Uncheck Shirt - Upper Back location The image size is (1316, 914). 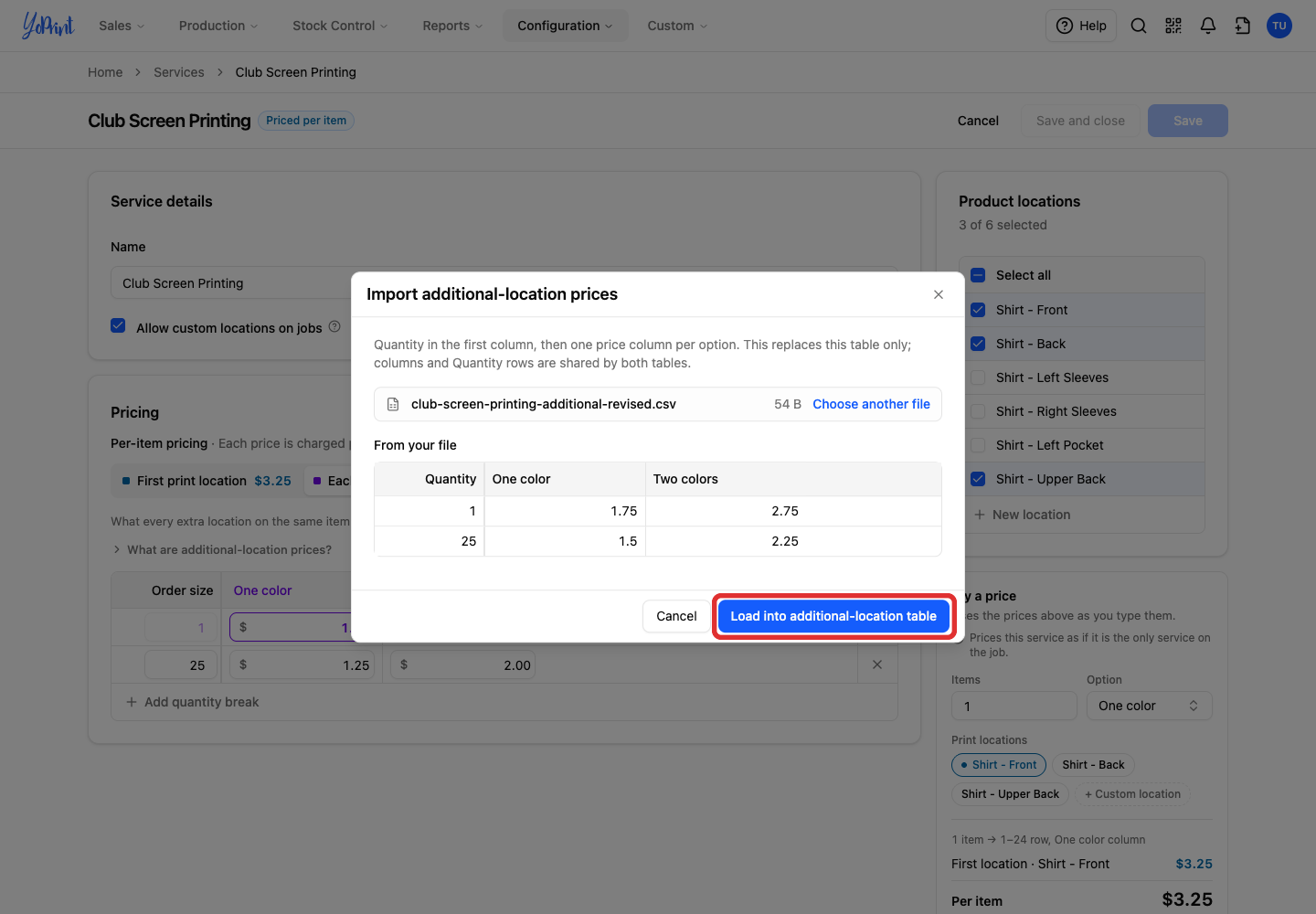coord(978,479)
